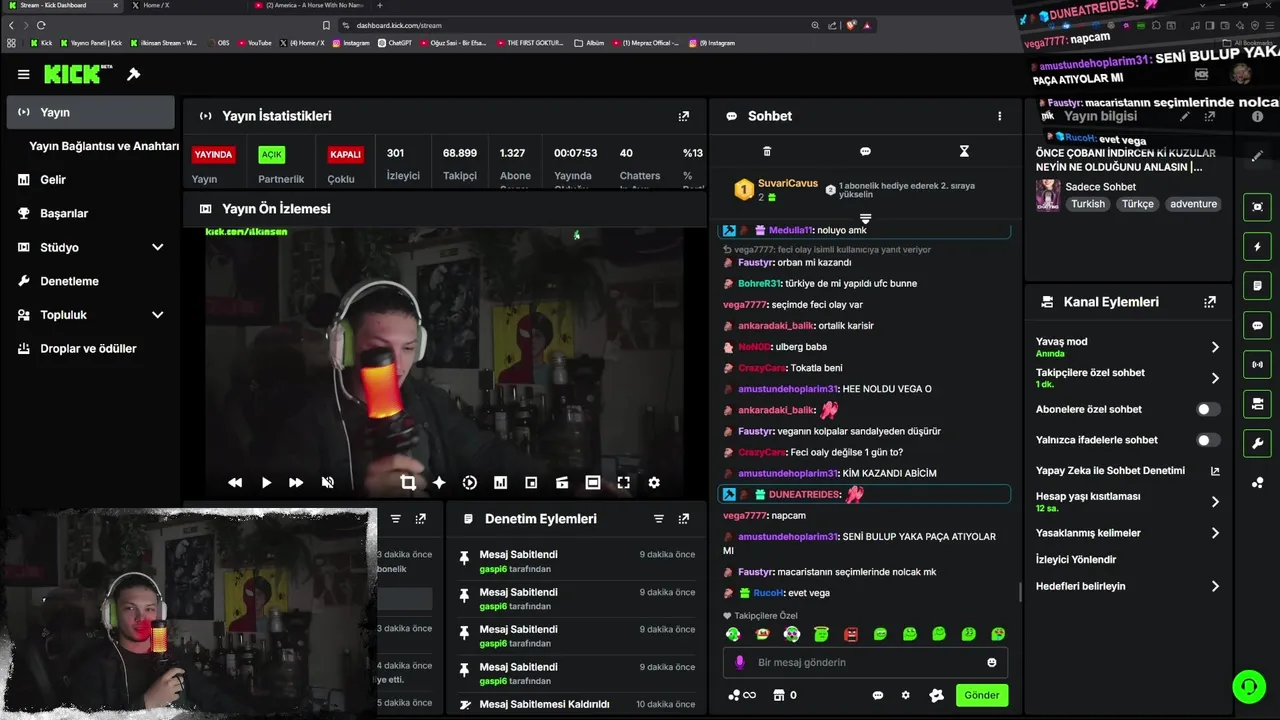1280x720 pixels.
Task: Toggle Yalnızca ifadelerle sohbet switch
Action: 1208,440
